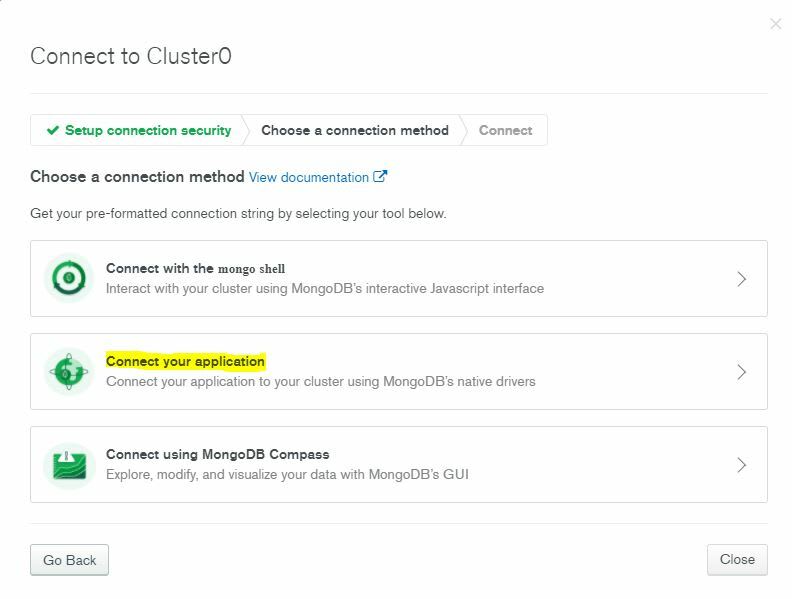Click the green checkmark in Setup connection security

pyautogui.click(x=53, y=130)
